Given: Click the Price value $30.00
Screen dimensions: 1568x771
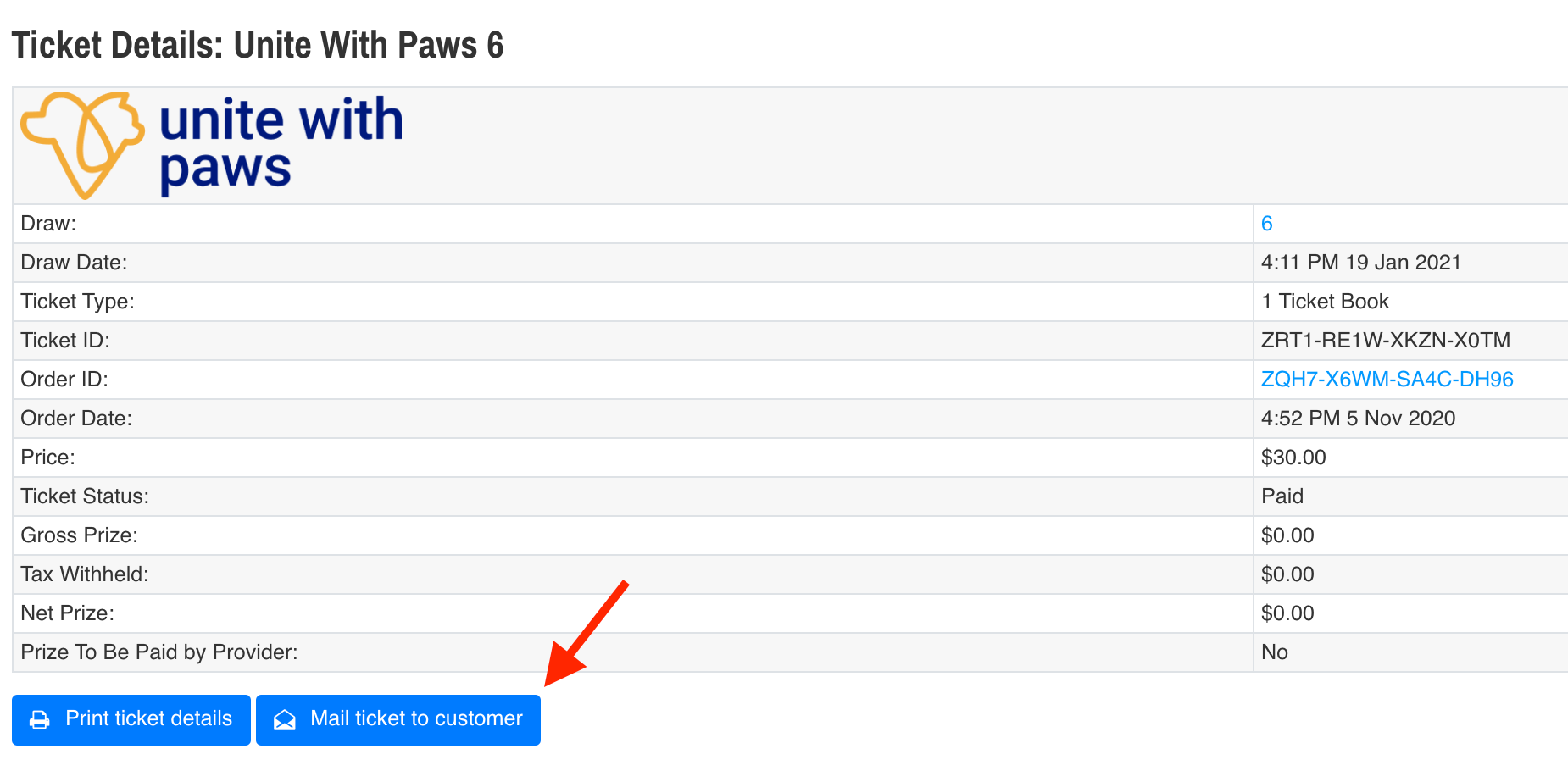Looking at the screenshot, I should pos(1293,458).
